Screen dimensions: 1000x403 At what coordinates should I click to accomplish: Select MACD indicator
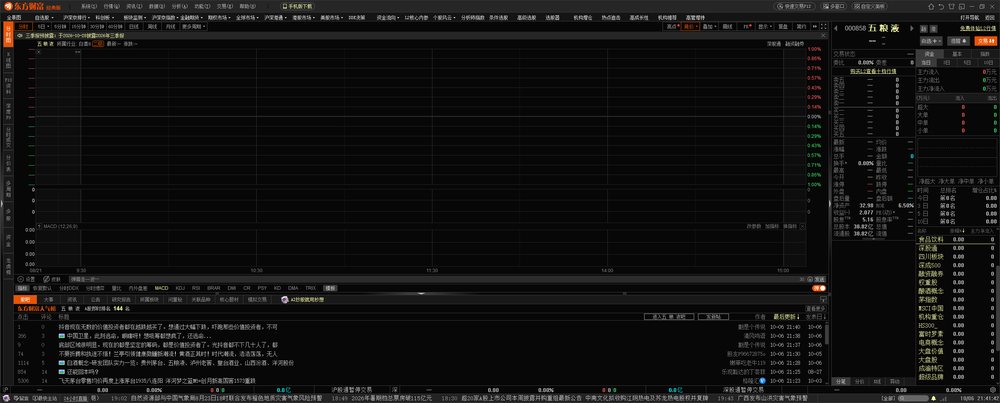[x=161, y=288]
